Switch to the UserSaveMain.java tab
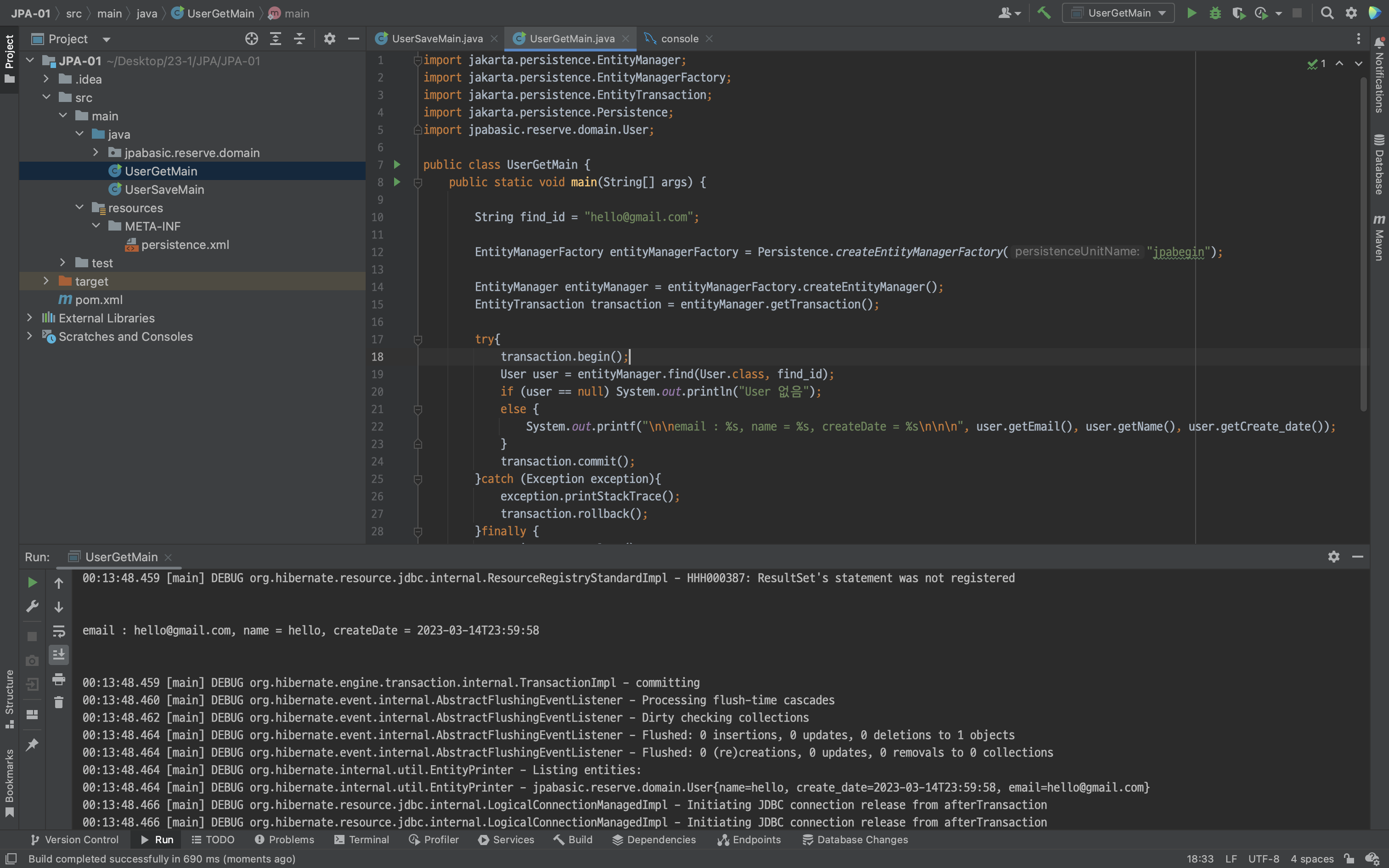This screenshot has width=1389, height=868. (x=436, y=39)
